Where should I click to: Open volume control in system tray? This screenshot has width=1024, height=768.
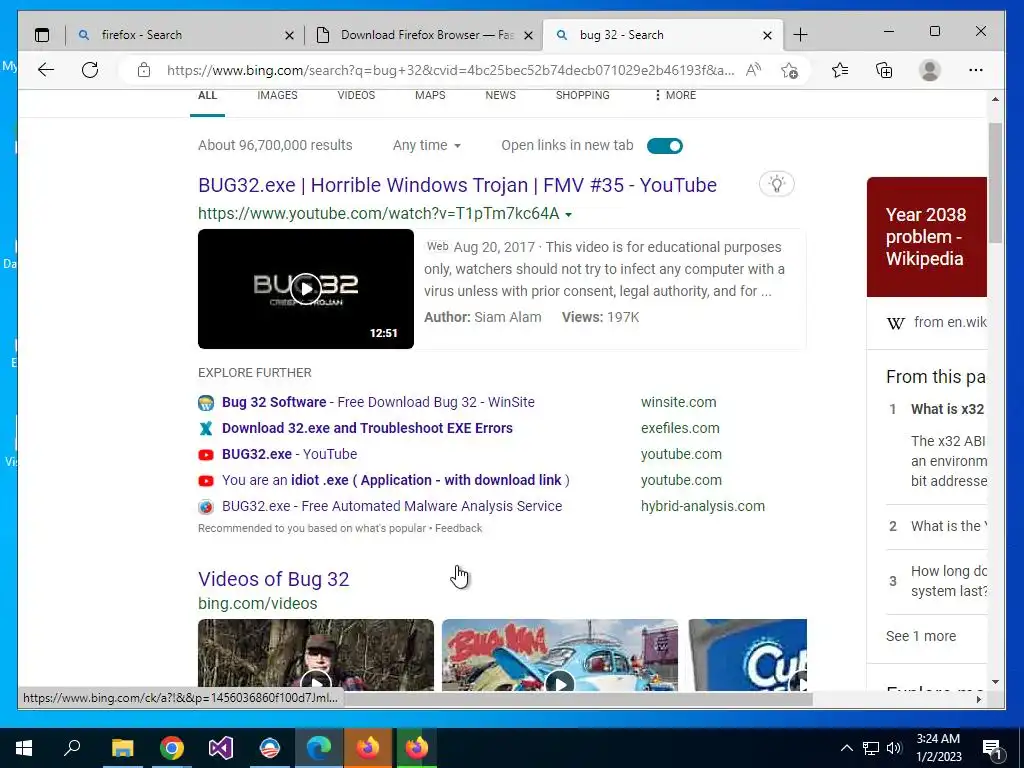(894, 748)
